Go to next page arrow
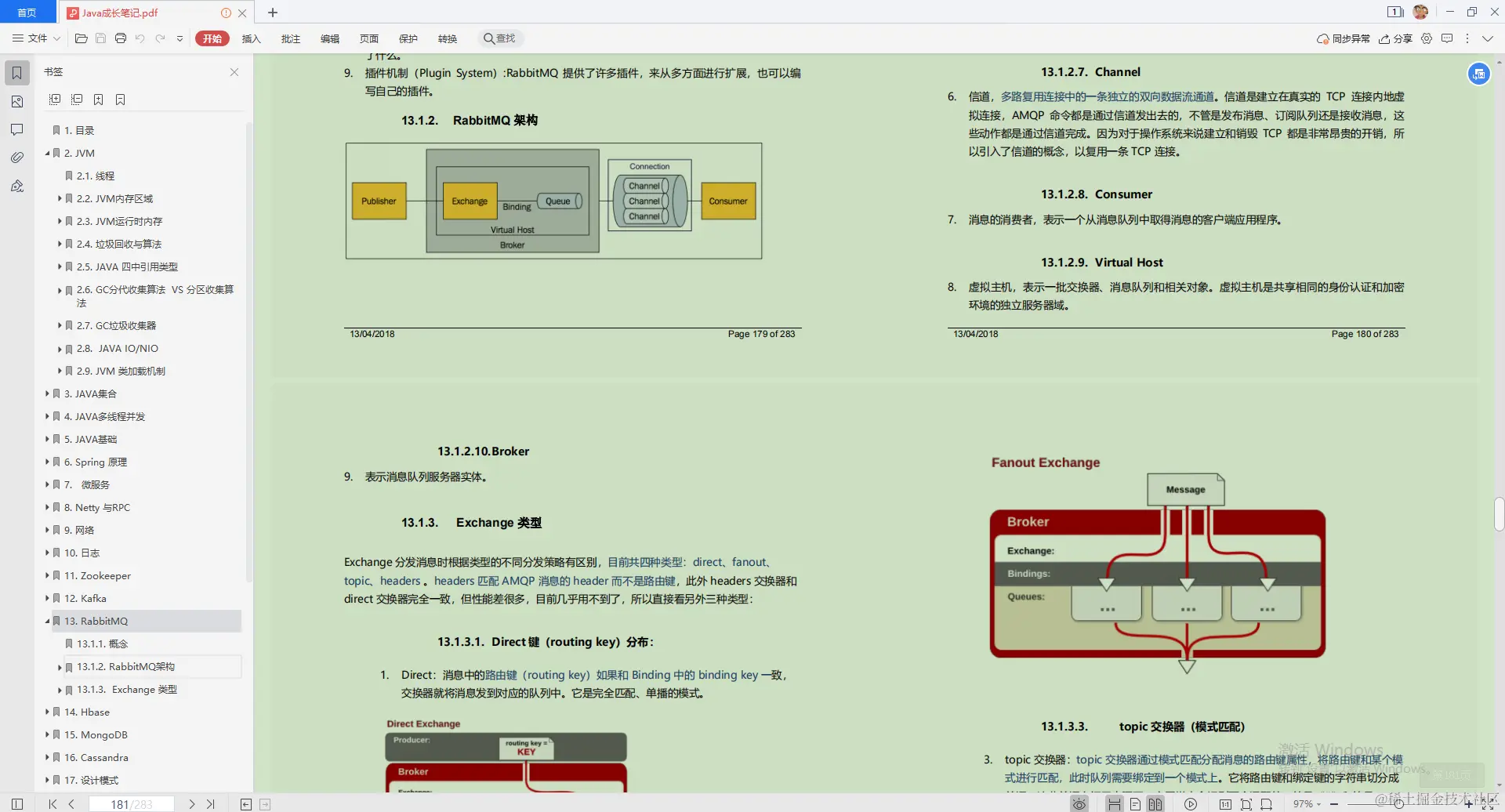 [x=192, y=804]
